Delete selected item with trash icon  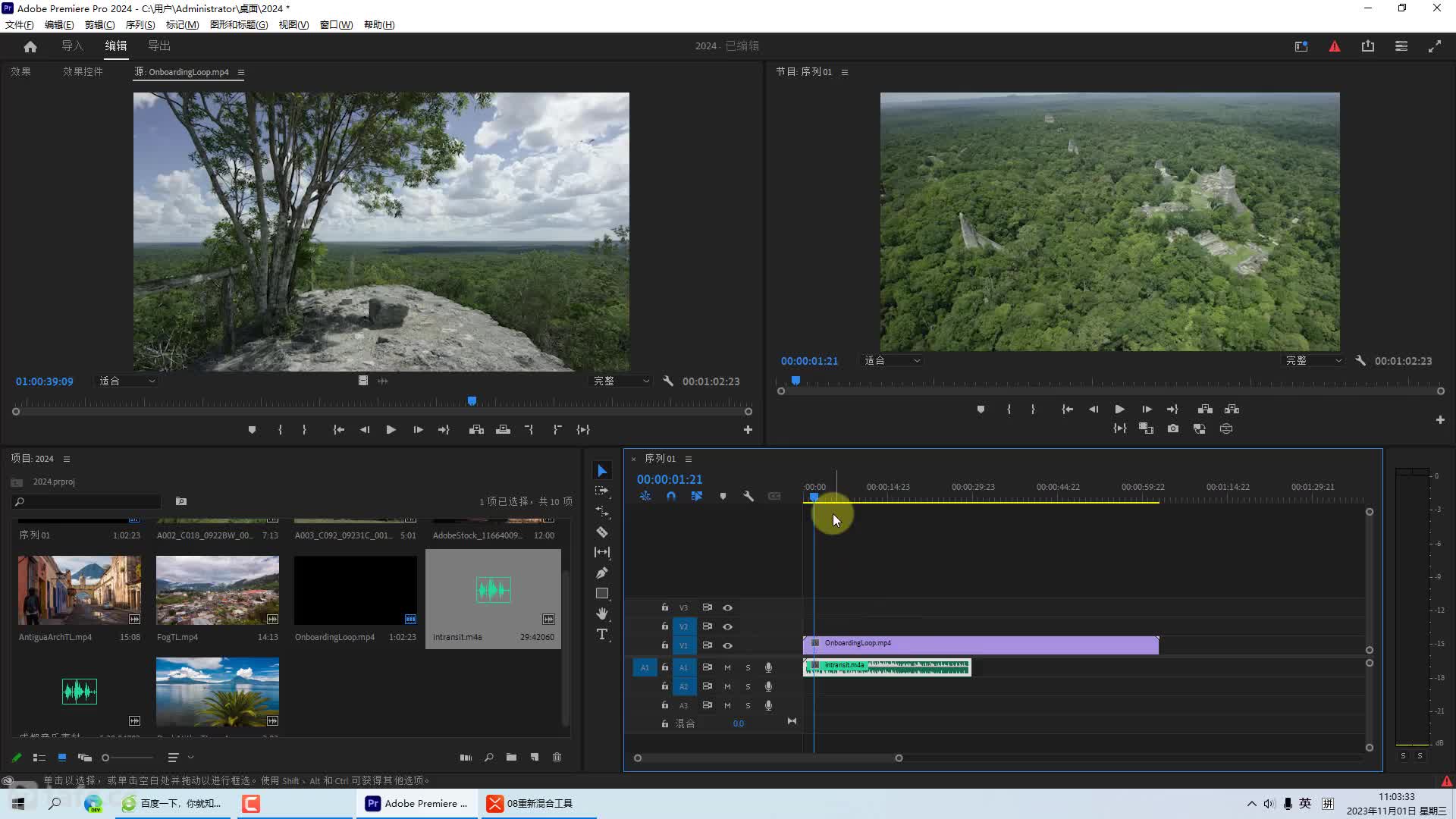coord(557,758)
